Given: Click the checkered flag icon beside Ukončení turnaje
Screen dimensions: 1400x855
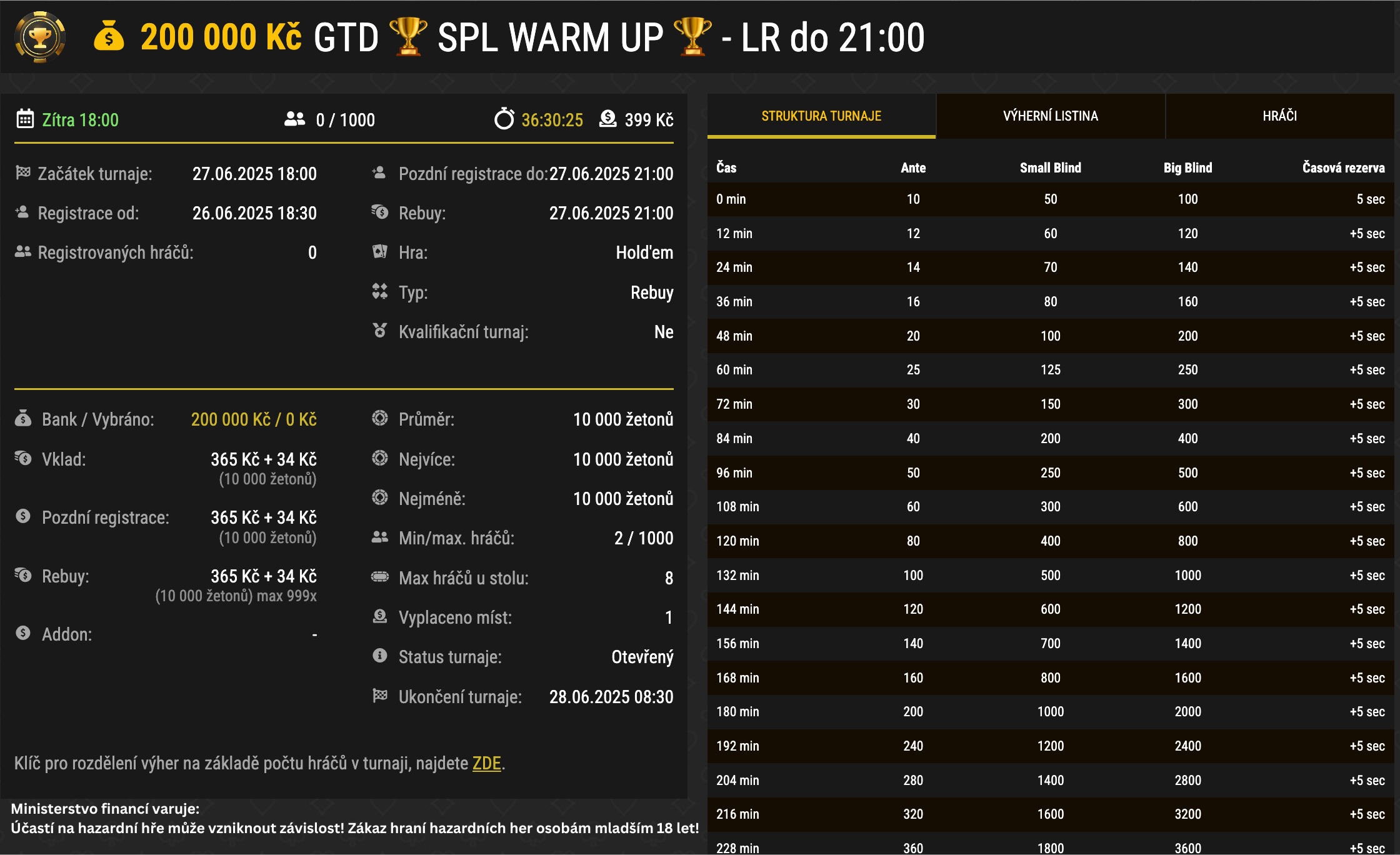Looking at the screenshot, I should (379, 696).
